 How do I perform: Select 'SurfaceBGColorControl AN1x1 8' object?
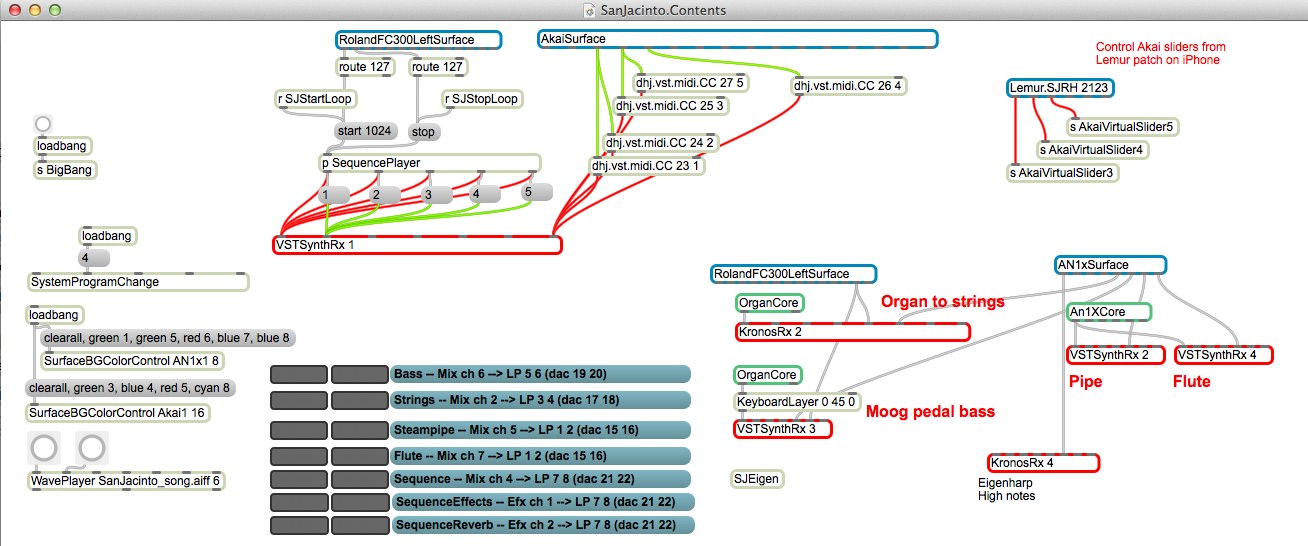coord(131,360)
